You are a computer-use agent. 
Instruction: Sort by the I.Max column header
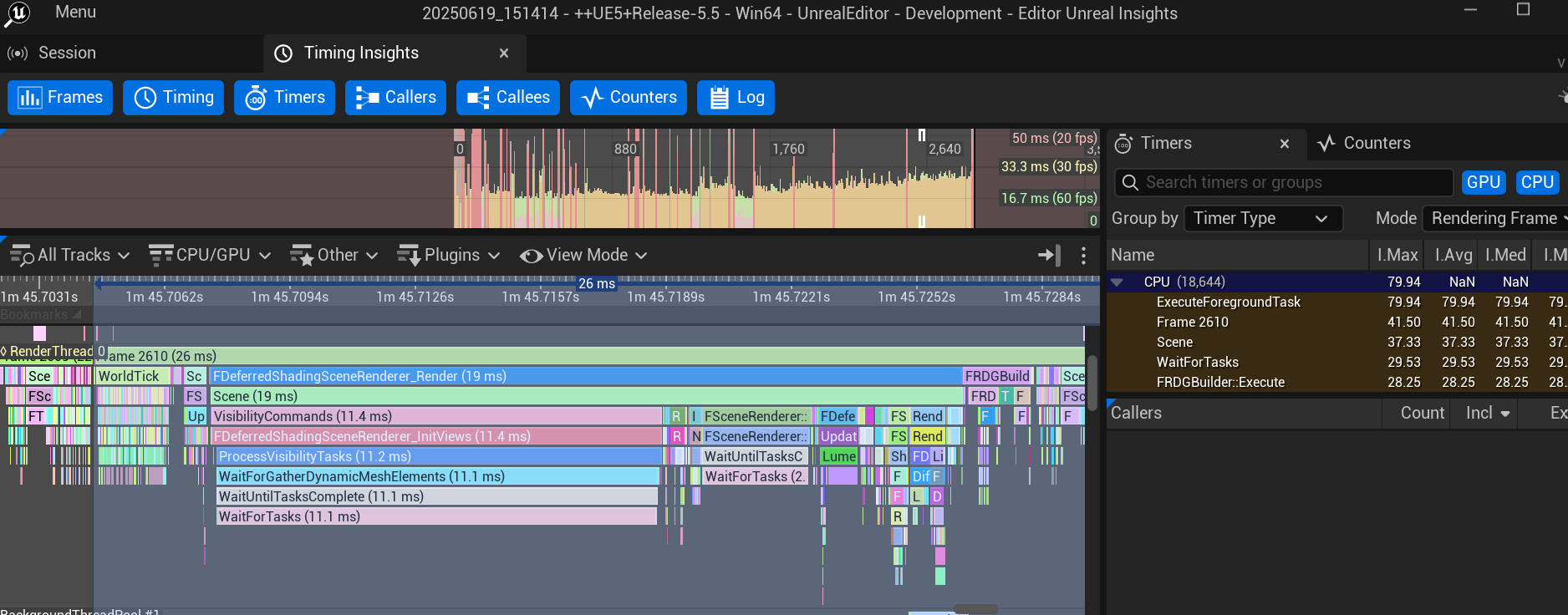coord(1397,256)
